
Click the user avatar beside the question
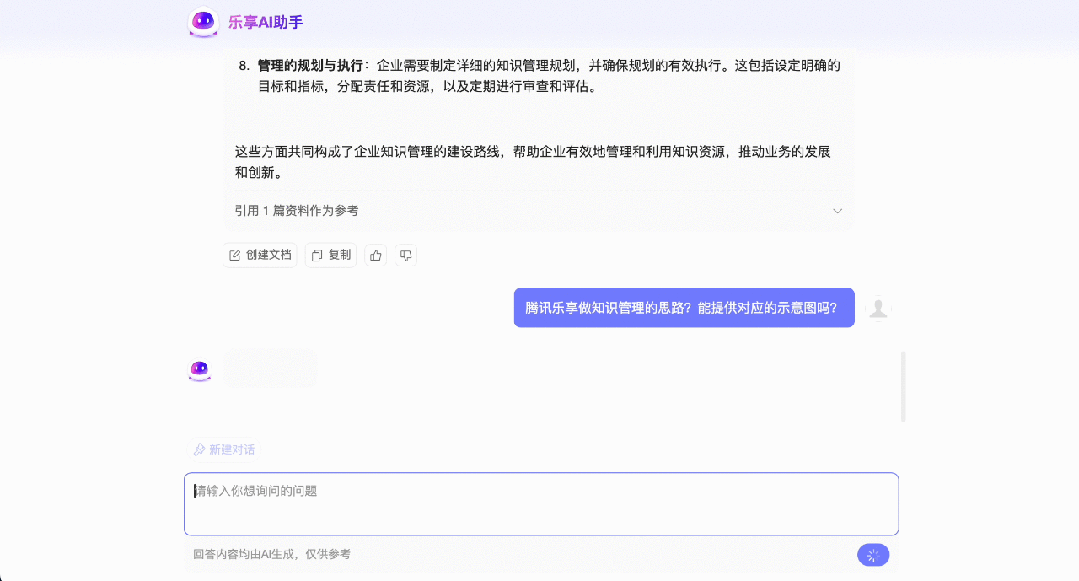pyautogui.click(x=878, y=308)
